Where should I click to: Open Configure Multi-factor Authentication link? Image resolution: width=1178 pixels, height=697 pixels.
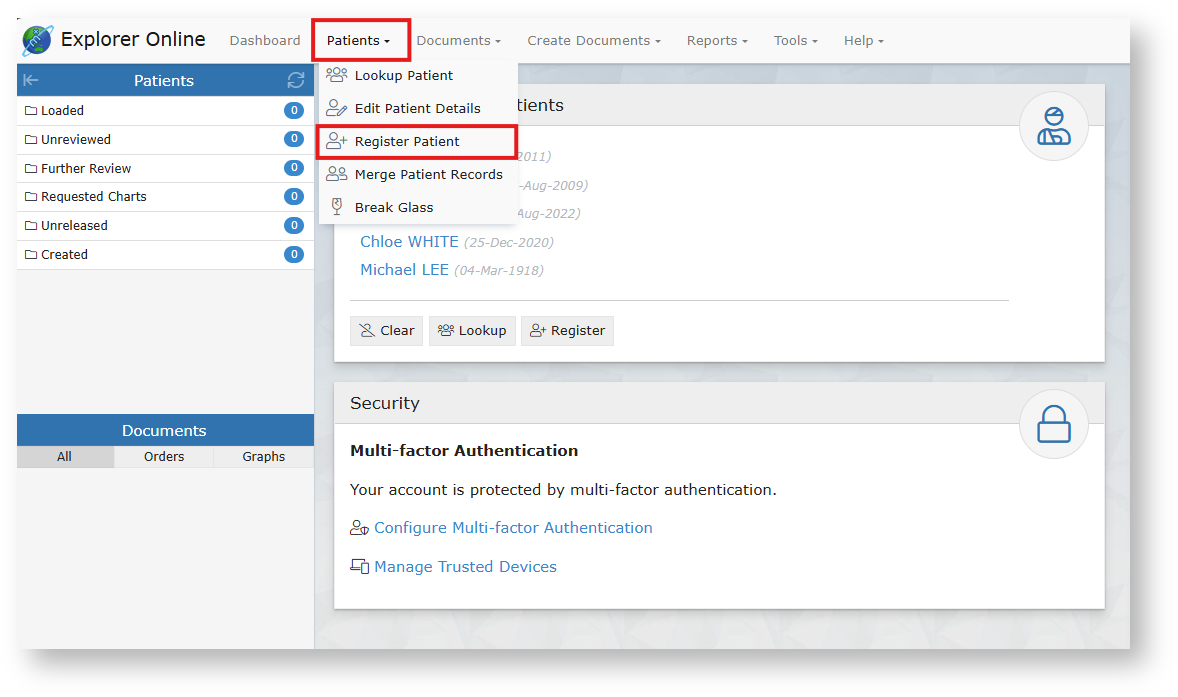tap(512, 528)
